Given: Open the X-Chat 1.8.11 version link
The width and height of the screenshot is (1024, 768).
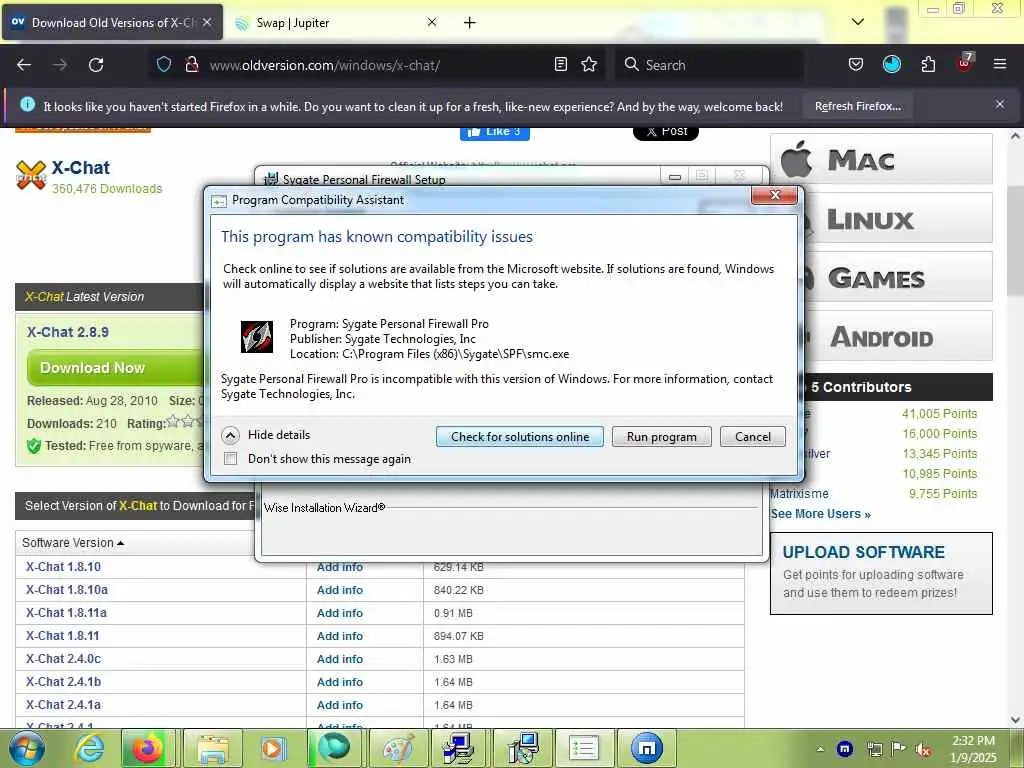Looking at the screenshot, I should [x=63, y=635].
